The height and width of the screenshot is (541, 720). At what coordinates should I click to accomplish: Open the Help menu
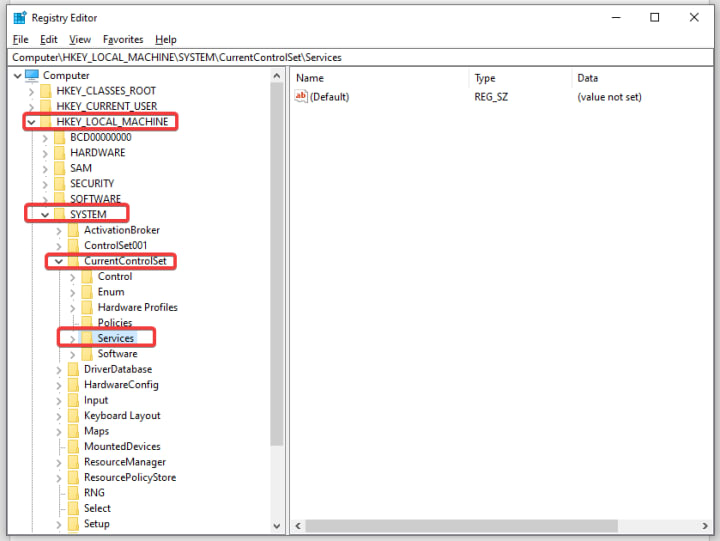click(166, 39)
